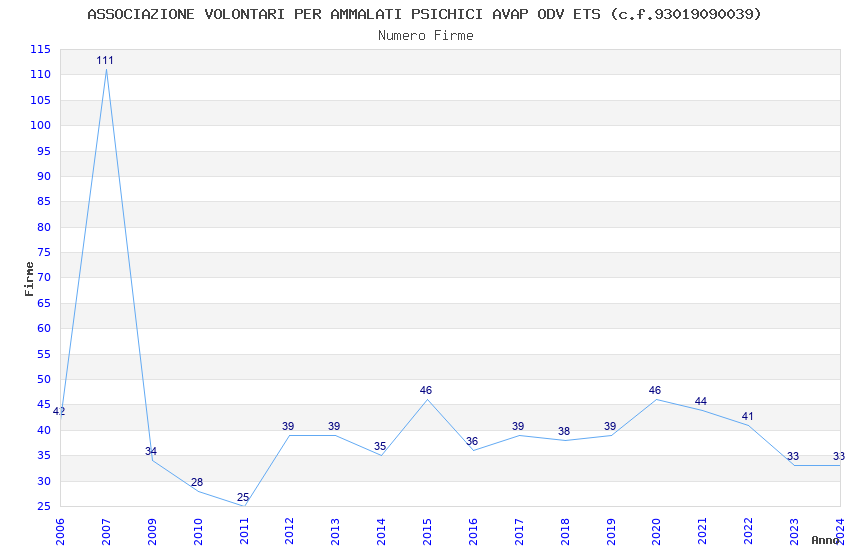
Task: Click the 2016 year axis label
Action: (x=473, y=531)
